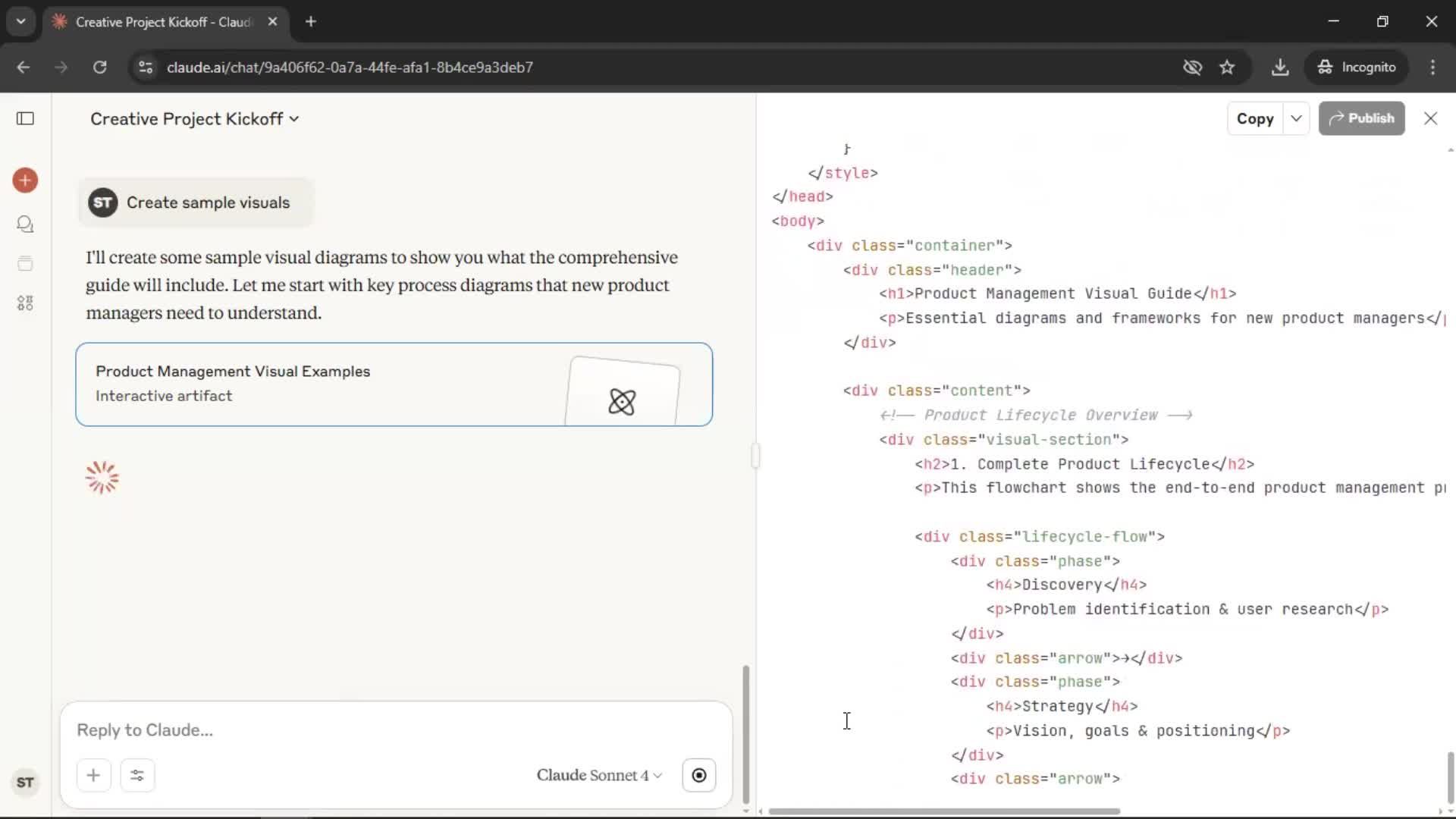Click the address bar URL

coord(350,67)
